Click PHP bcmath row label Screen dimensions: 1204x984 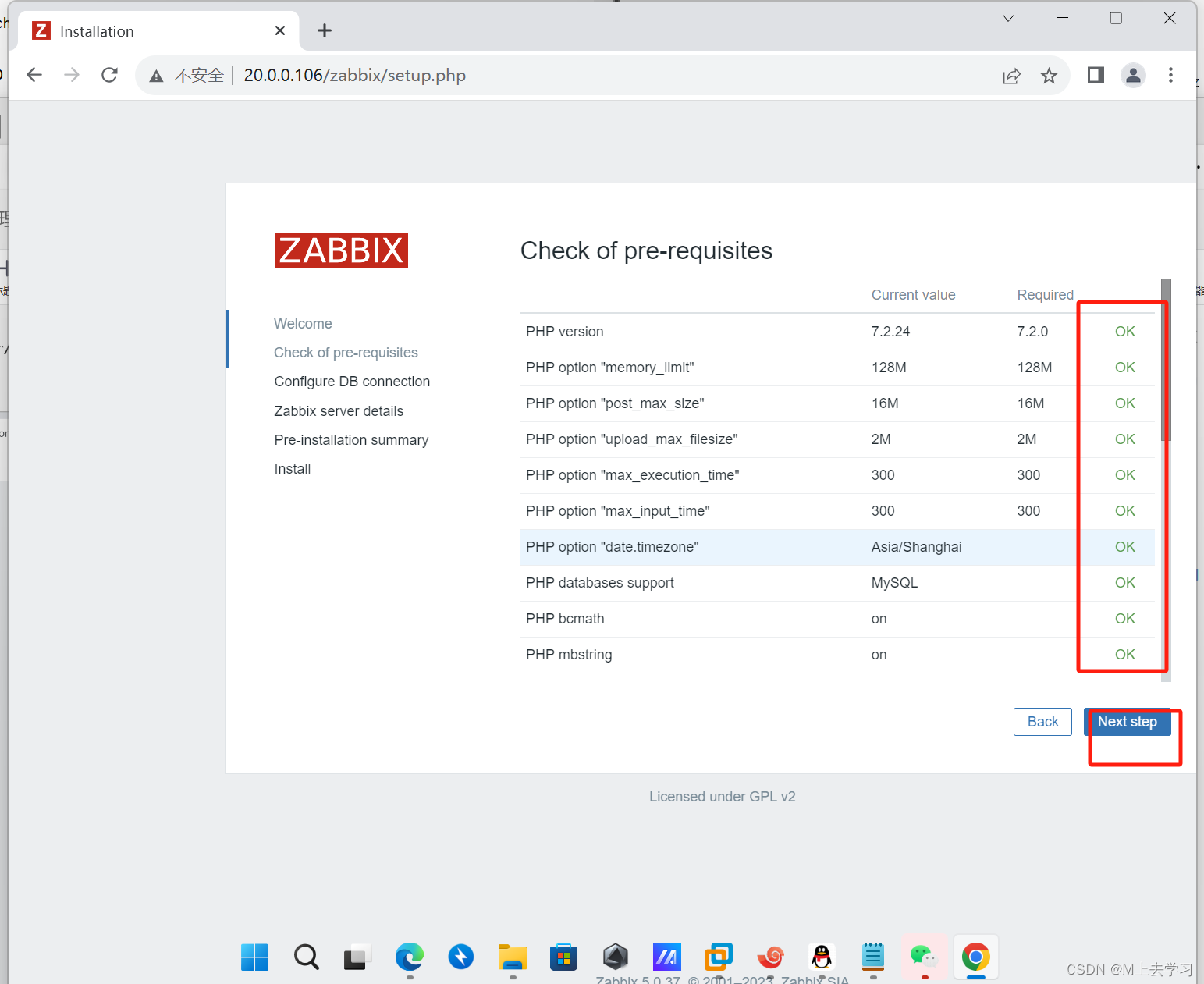click(x=565, y=619)
